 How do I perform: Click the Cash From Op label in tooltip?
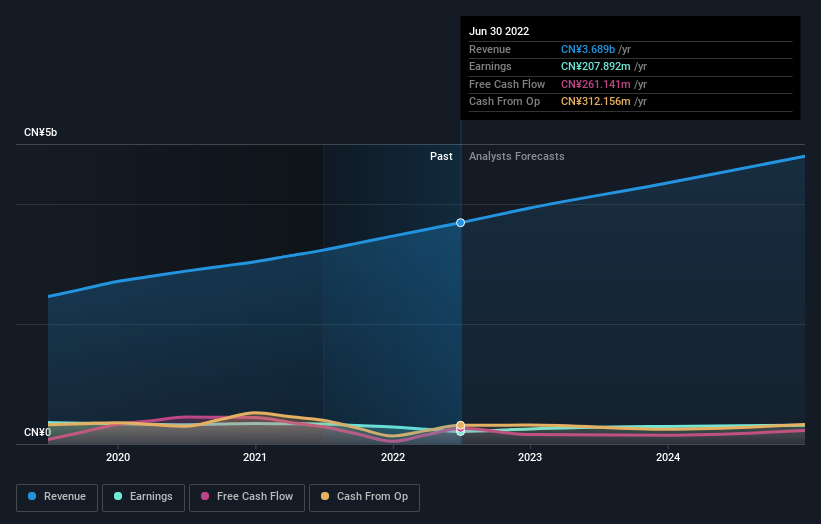point(504,102)
